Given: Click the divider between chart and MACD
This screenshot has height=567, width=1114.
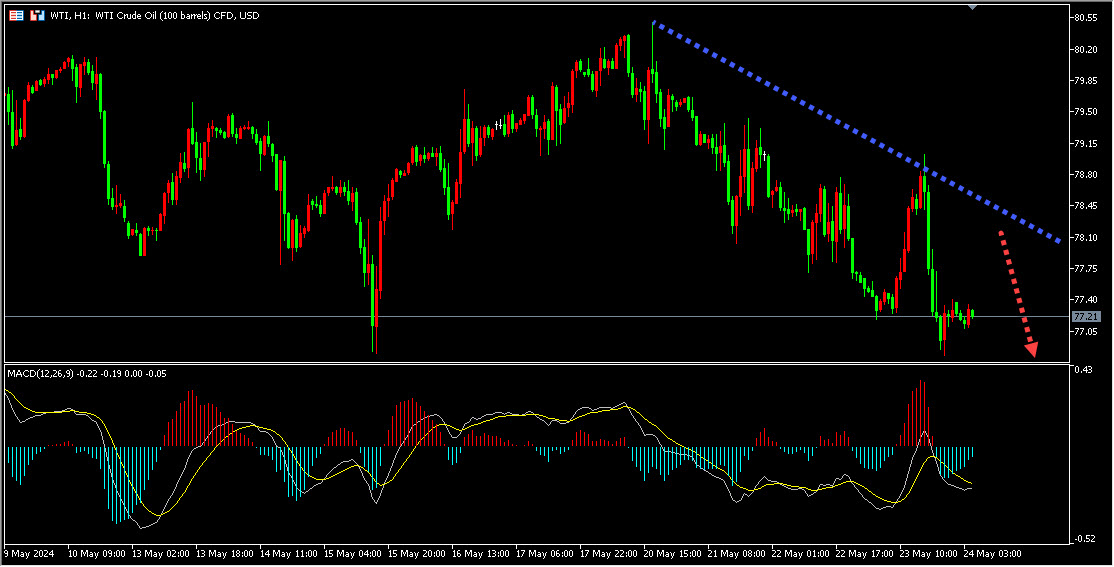Looking at the screenshot, I should [x=536, y=363].
